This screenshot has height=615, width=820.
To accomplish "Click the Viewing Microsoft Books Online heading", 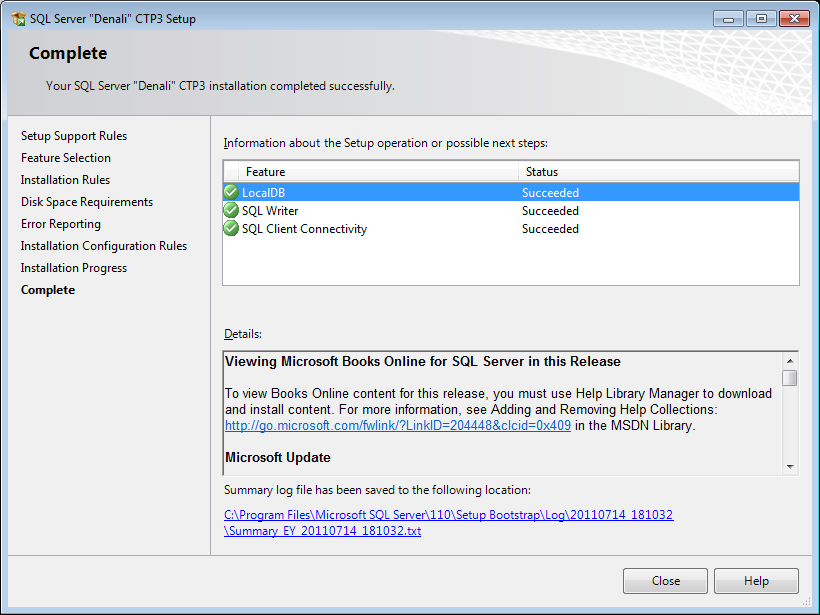I will pyautogui.click(x=423, y=361).
